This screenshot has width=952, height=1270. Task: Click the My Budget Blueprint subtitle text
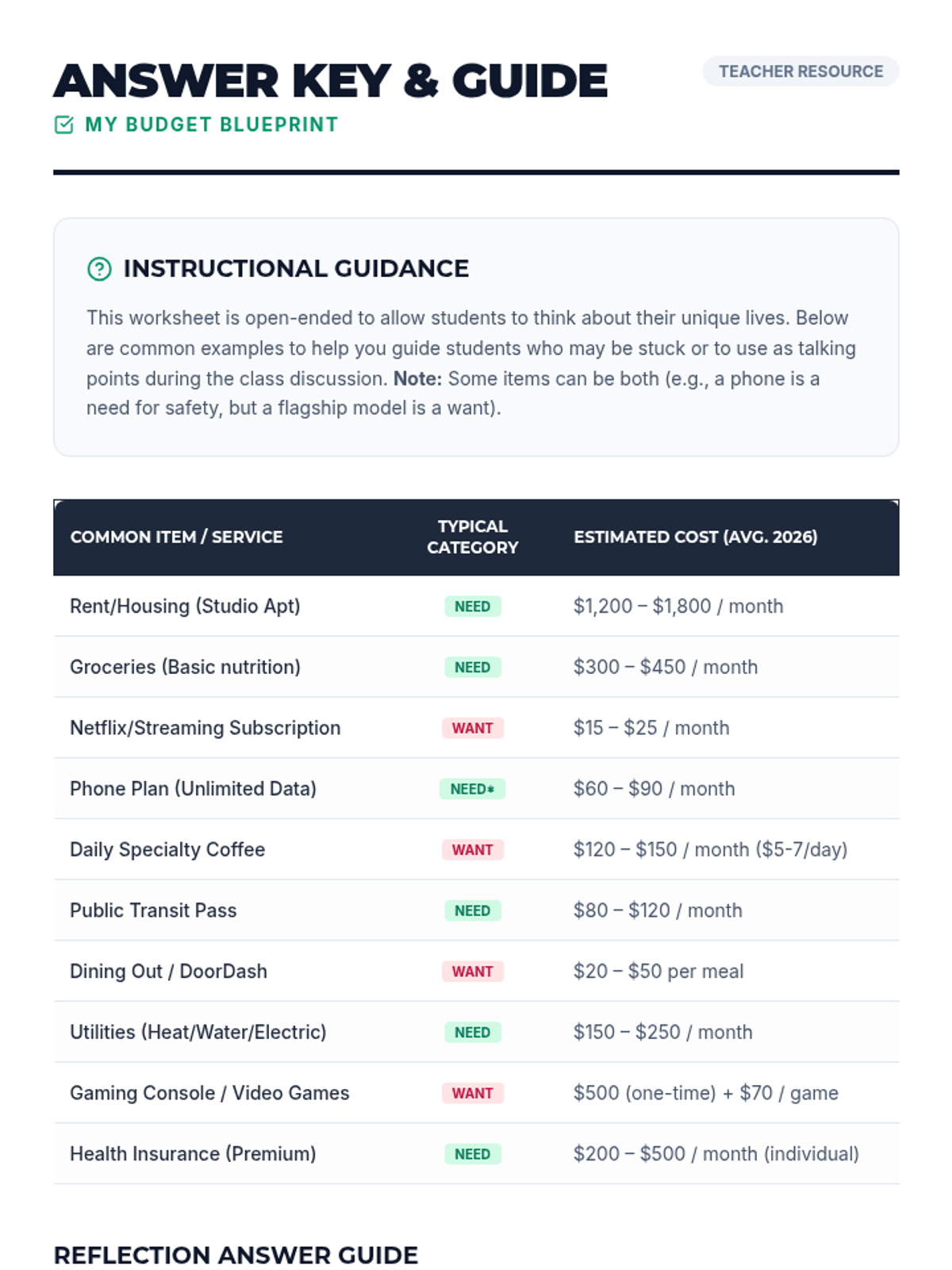(x=211, y=125)
